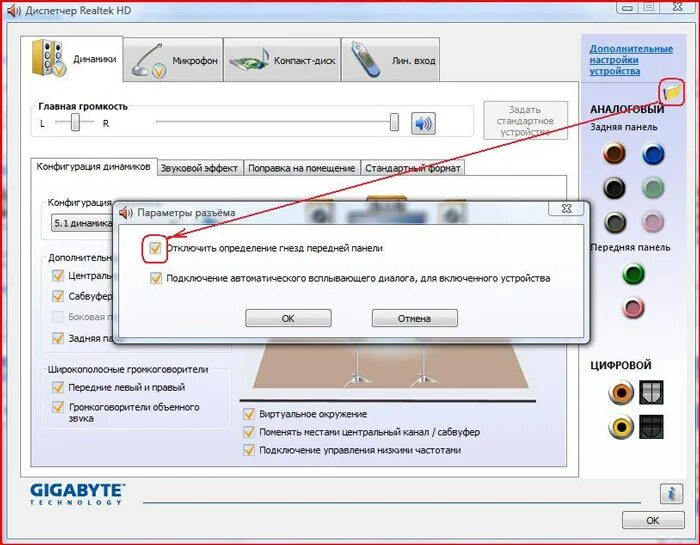The image size is (700, 545).
Task: Click Отмена in the connector dialog
Action: (x=415, y=318)
